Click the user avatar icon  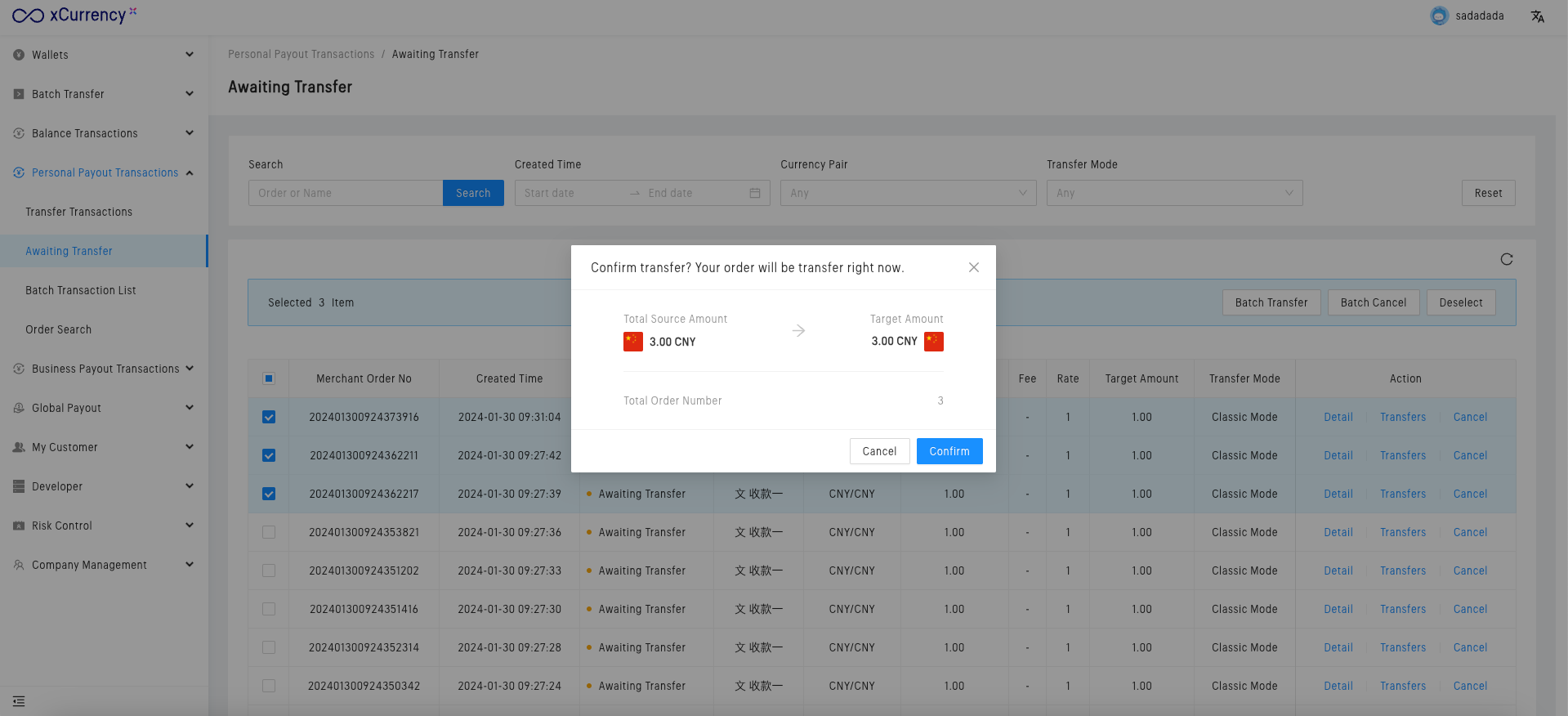click(1439, 16)
